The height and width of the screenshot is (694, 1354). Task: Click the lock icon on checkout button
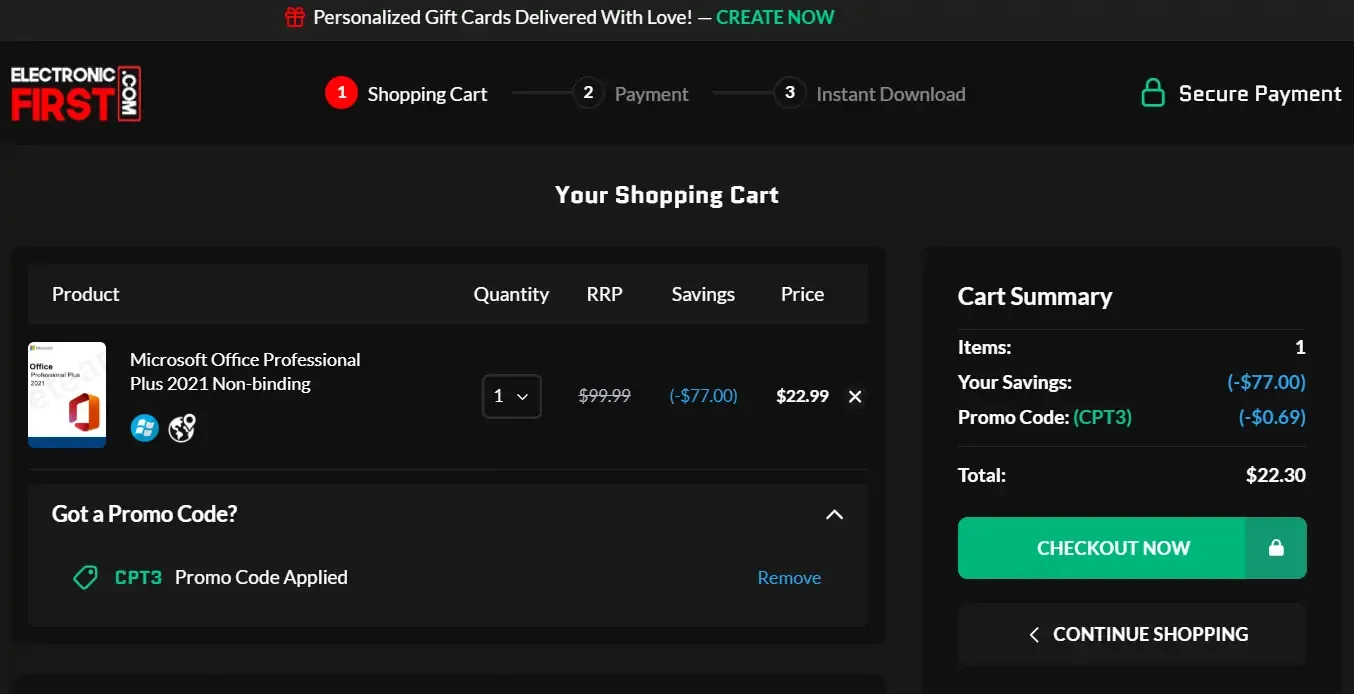point(1275,548)
